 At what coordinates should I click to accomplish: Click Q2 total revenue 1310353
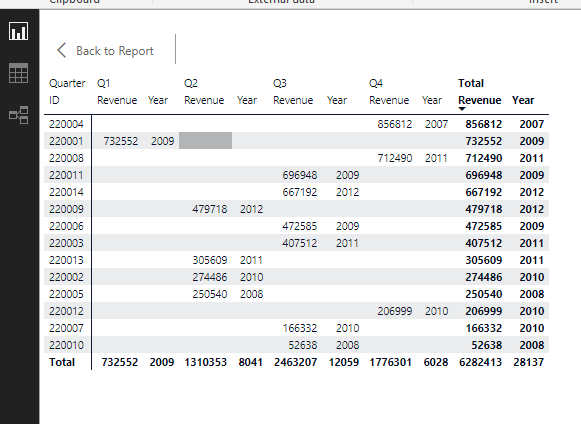tap(206, 362)
